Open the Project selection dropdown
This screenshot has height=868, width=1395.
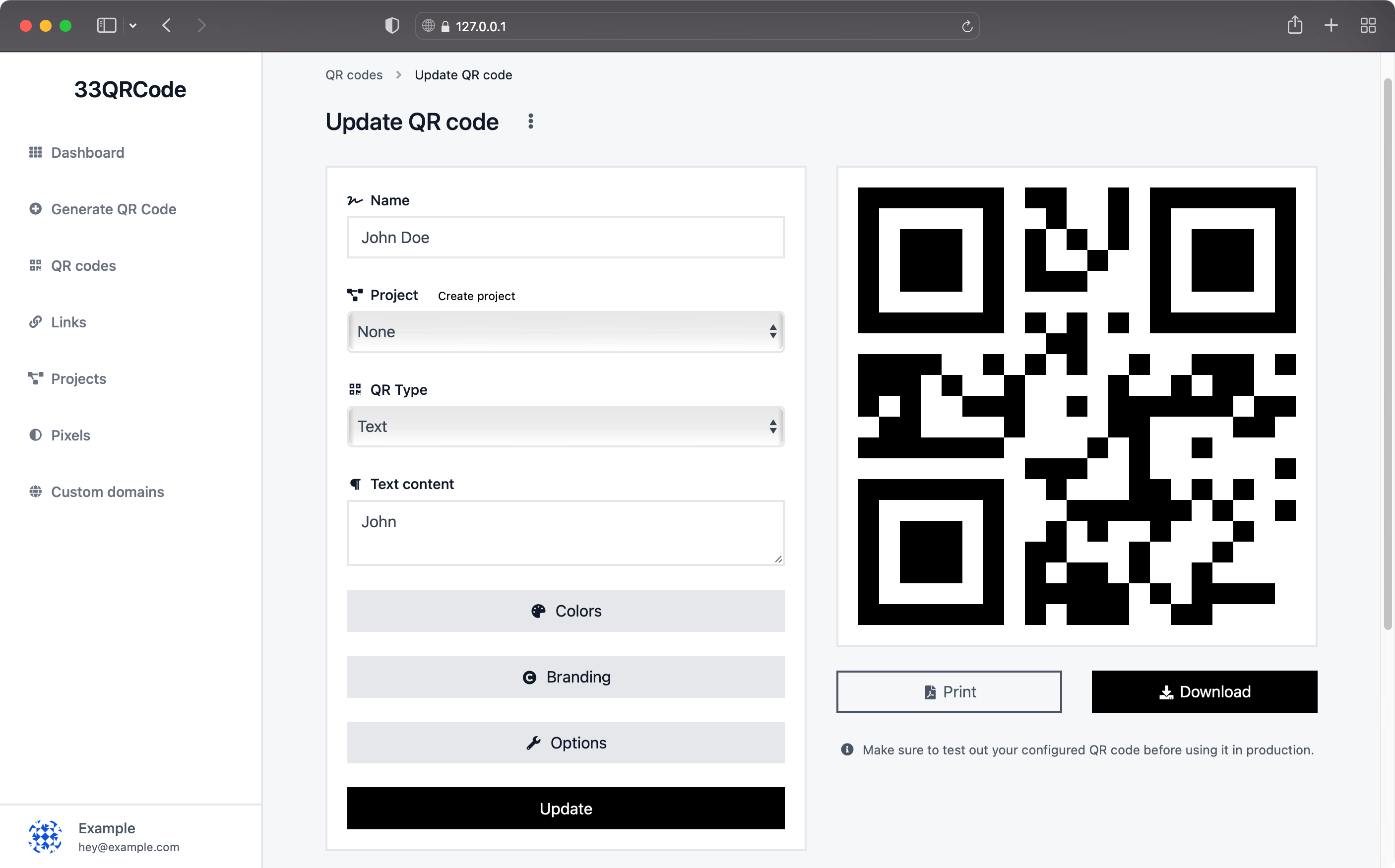[x=566, y=332]
